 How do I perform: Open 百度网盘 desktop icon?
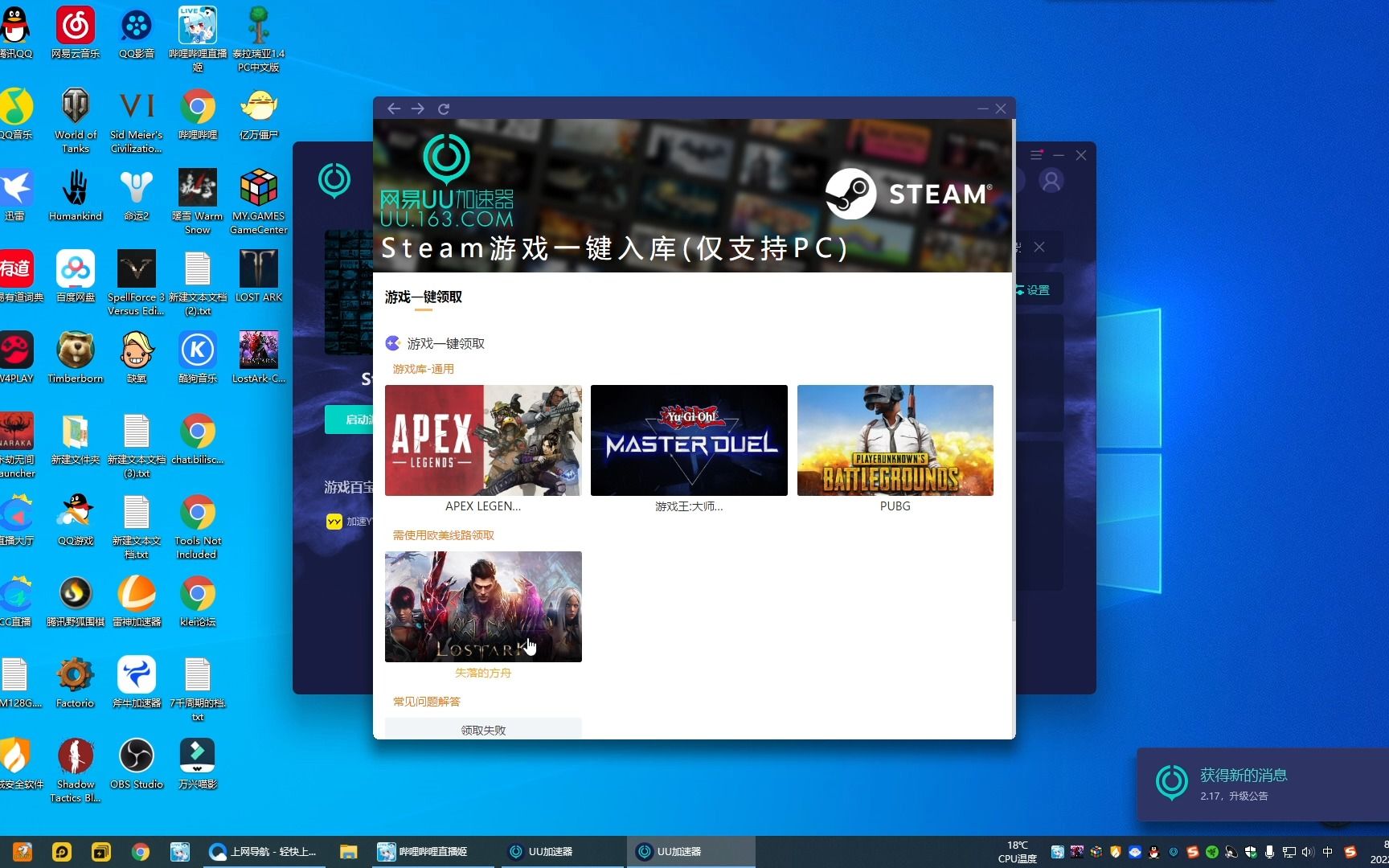(x=76, y=277)
